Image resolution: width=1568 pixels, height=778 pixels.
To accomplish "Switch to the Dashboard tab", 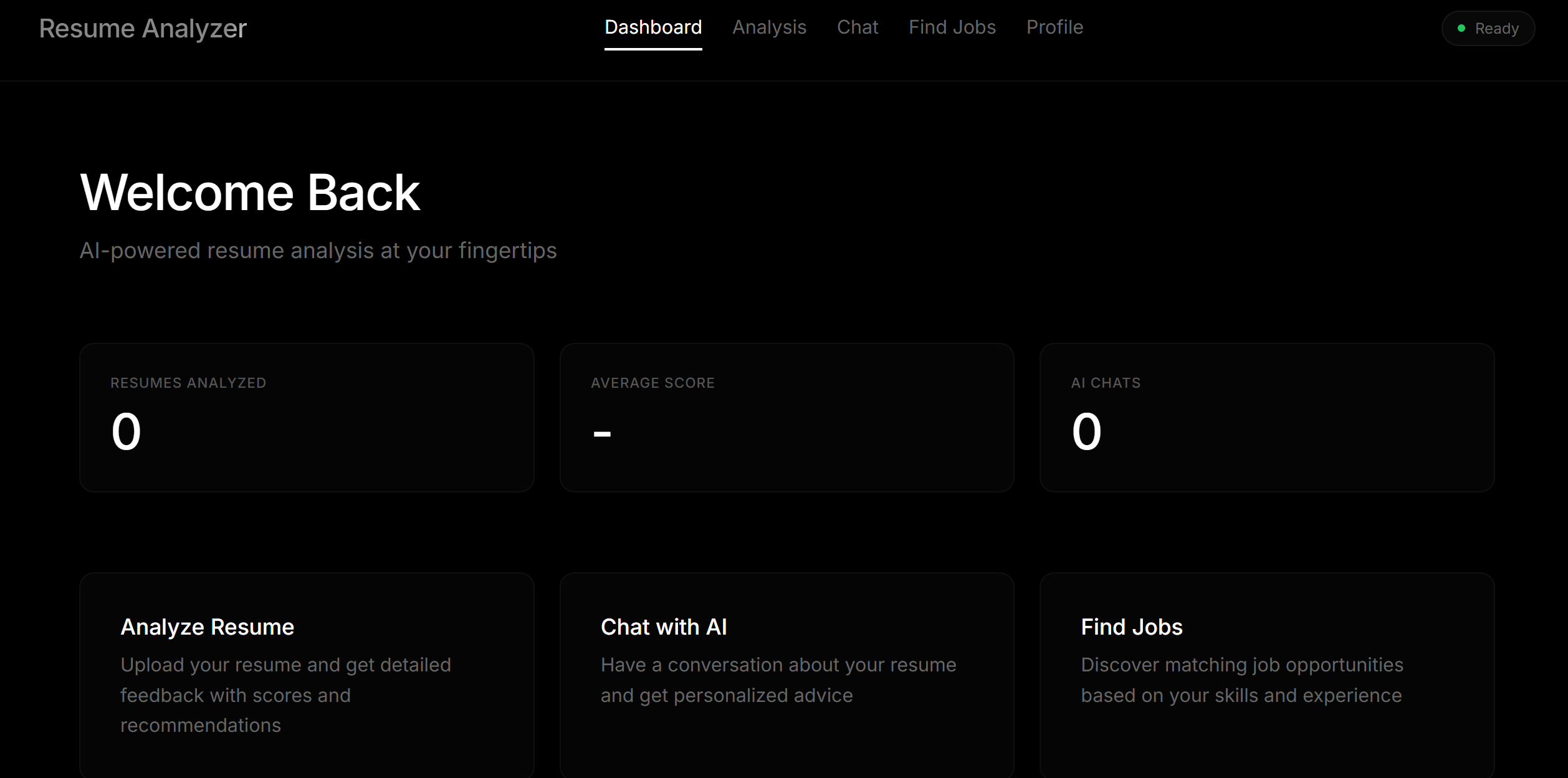I will pos(653,27).
